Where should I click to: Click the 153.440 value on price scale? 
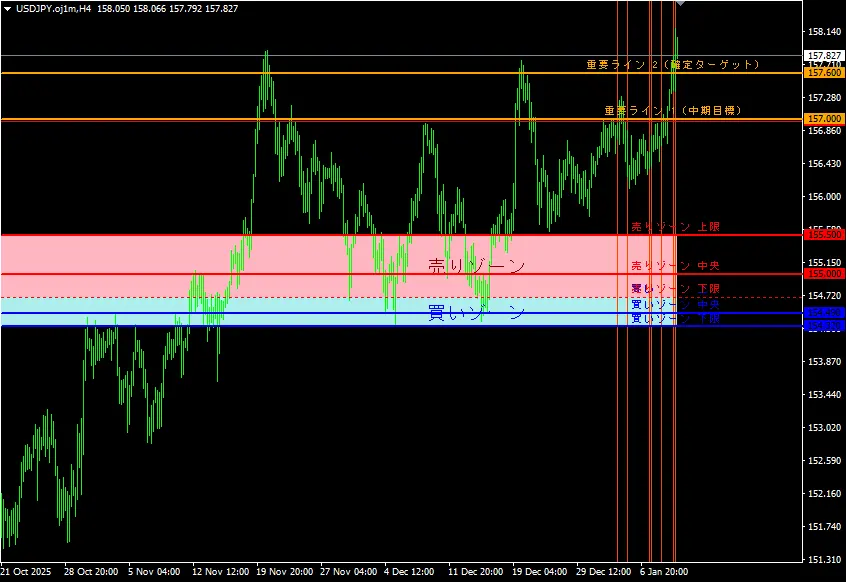coord(823,395)
